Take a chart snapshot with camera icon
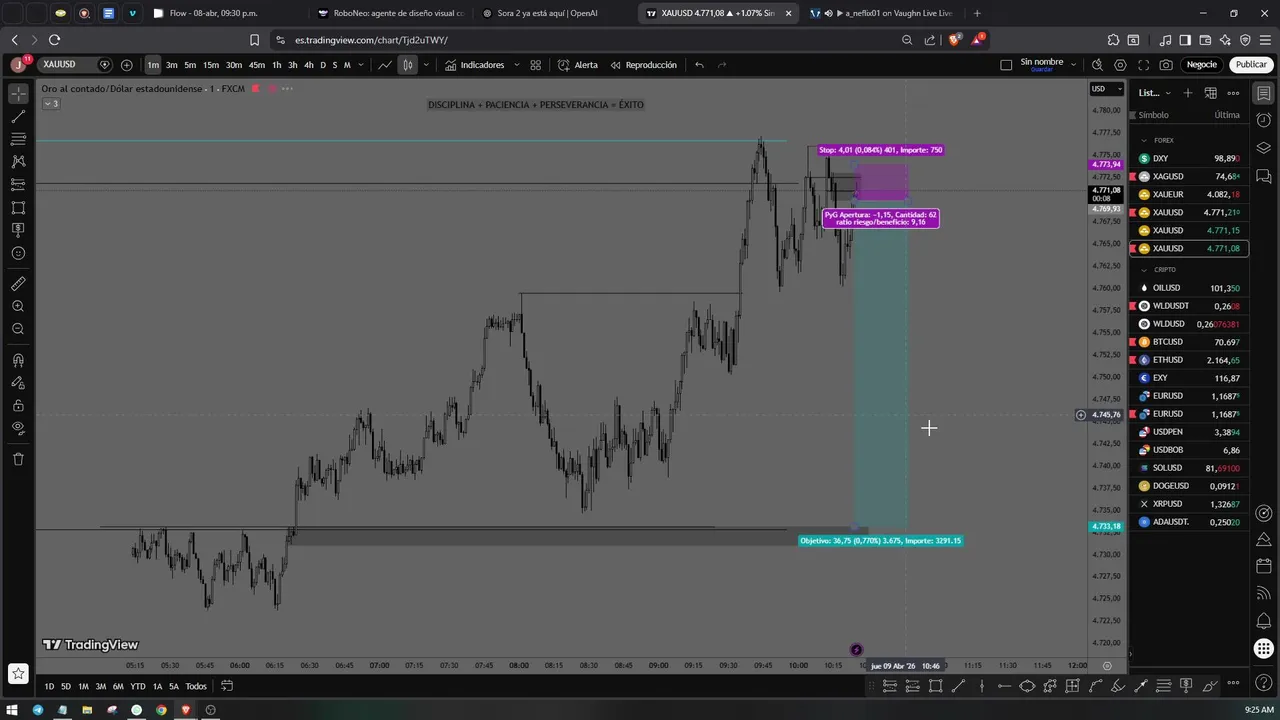 (x=1166, y=65)
